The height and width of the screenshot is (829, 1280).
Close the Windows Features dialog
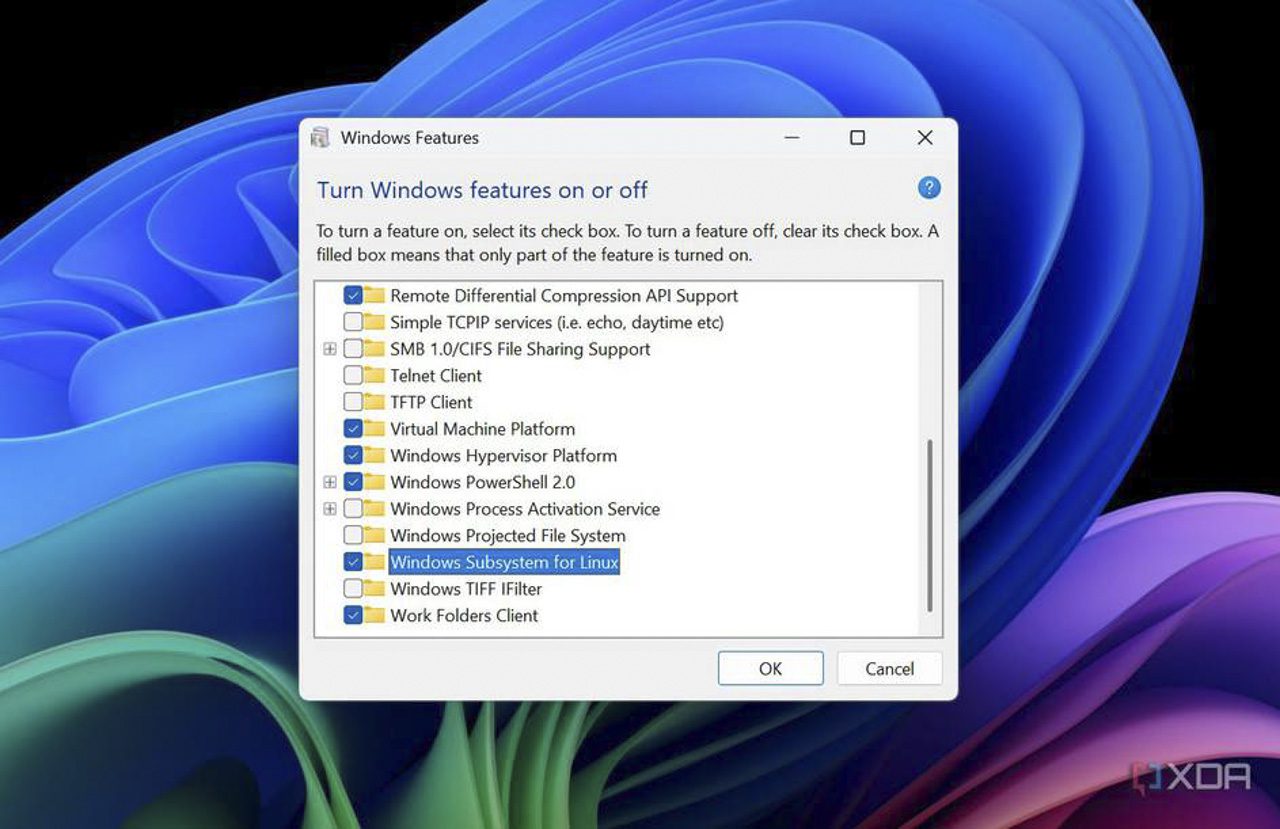coord(925,138)
